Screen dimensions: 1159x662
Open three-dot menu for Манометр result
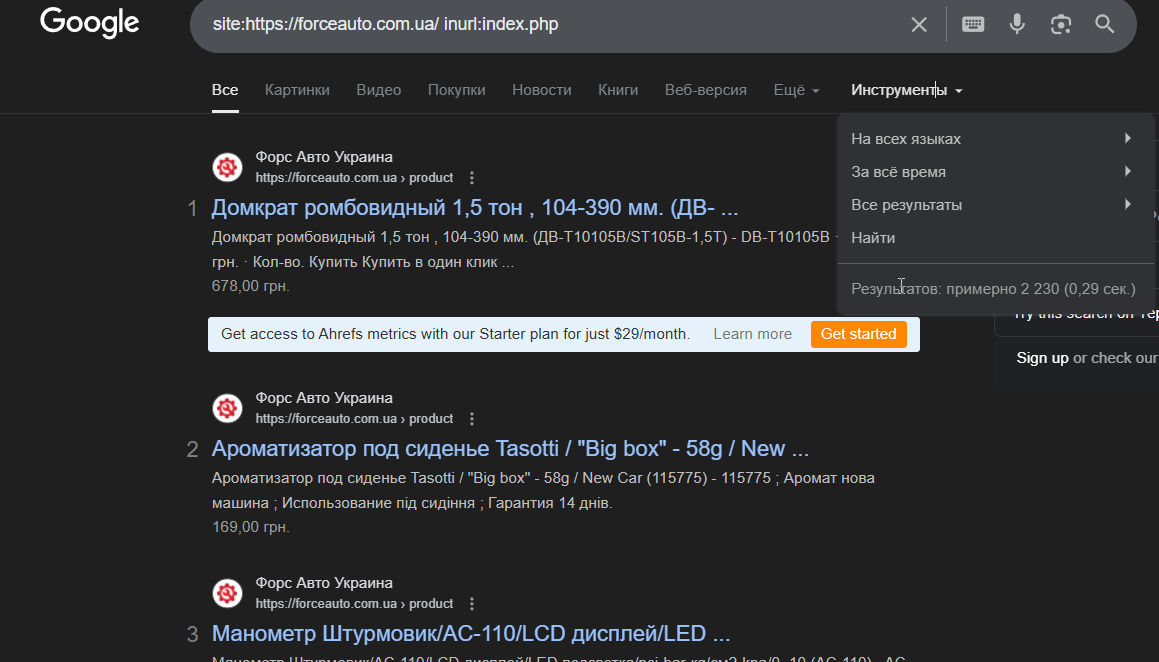pos(472,604)
